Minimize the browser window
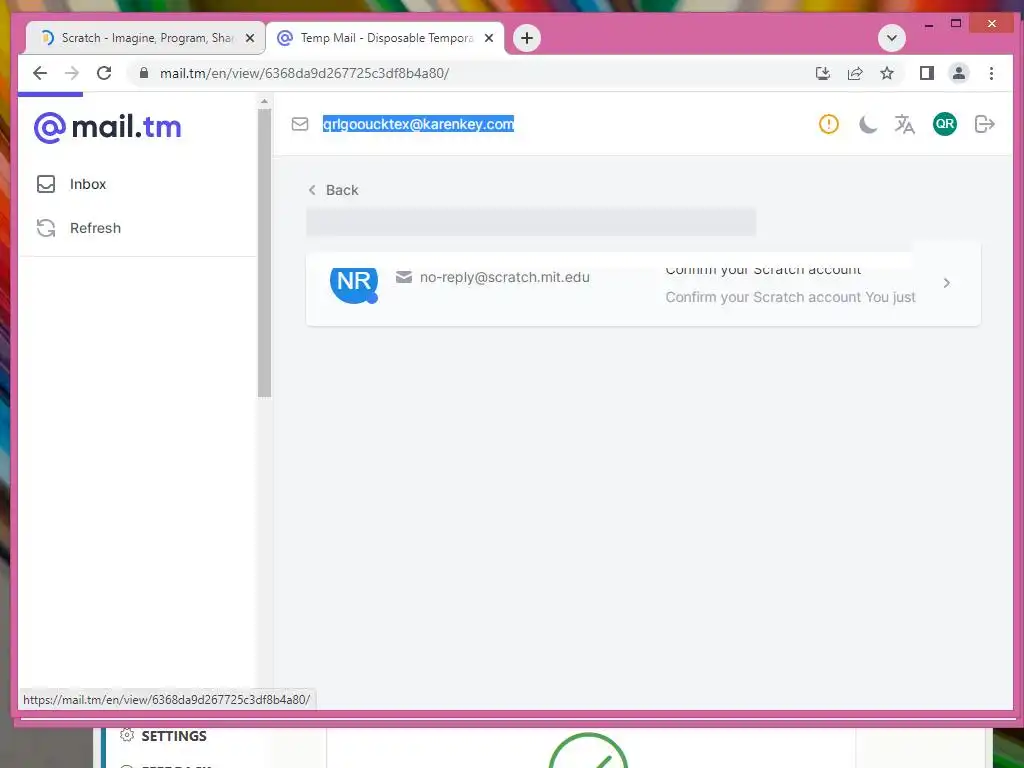 click(x=929, y=24)
